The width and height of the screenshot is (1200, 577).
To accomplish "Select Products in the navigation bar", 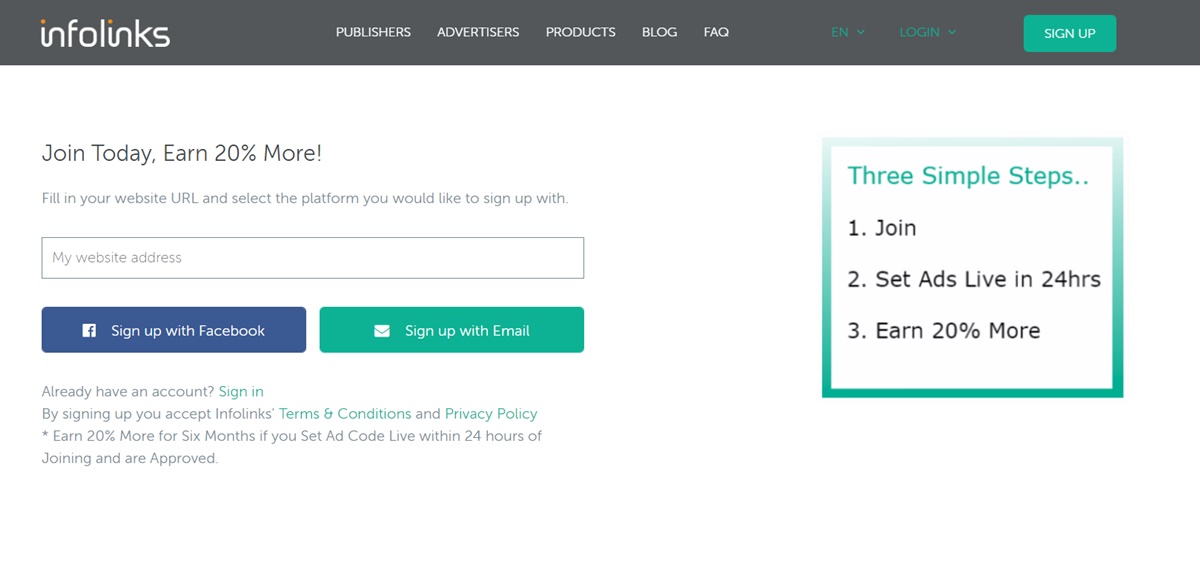I will pos(580,32).
